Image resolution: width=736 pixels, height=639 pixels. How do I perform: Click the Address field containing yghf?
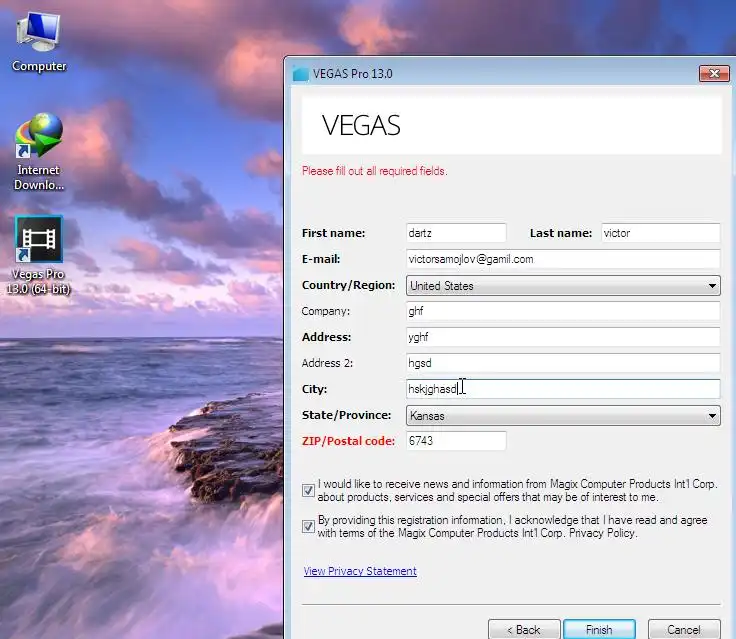point(563,337)
